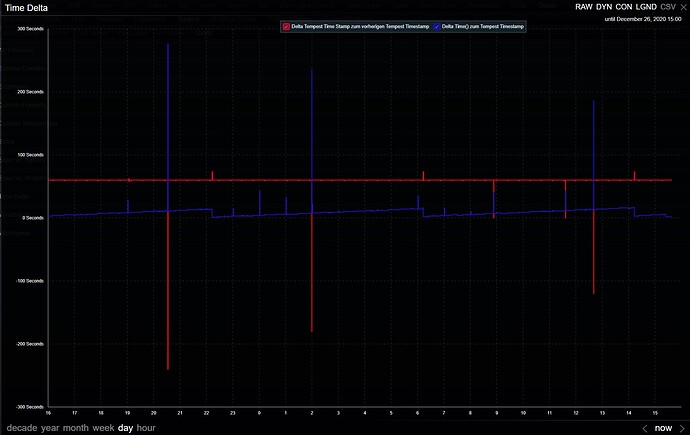Click the '100 Seconds' y-axis label
This screenshot has width=690, height=435.
(30, 155)
